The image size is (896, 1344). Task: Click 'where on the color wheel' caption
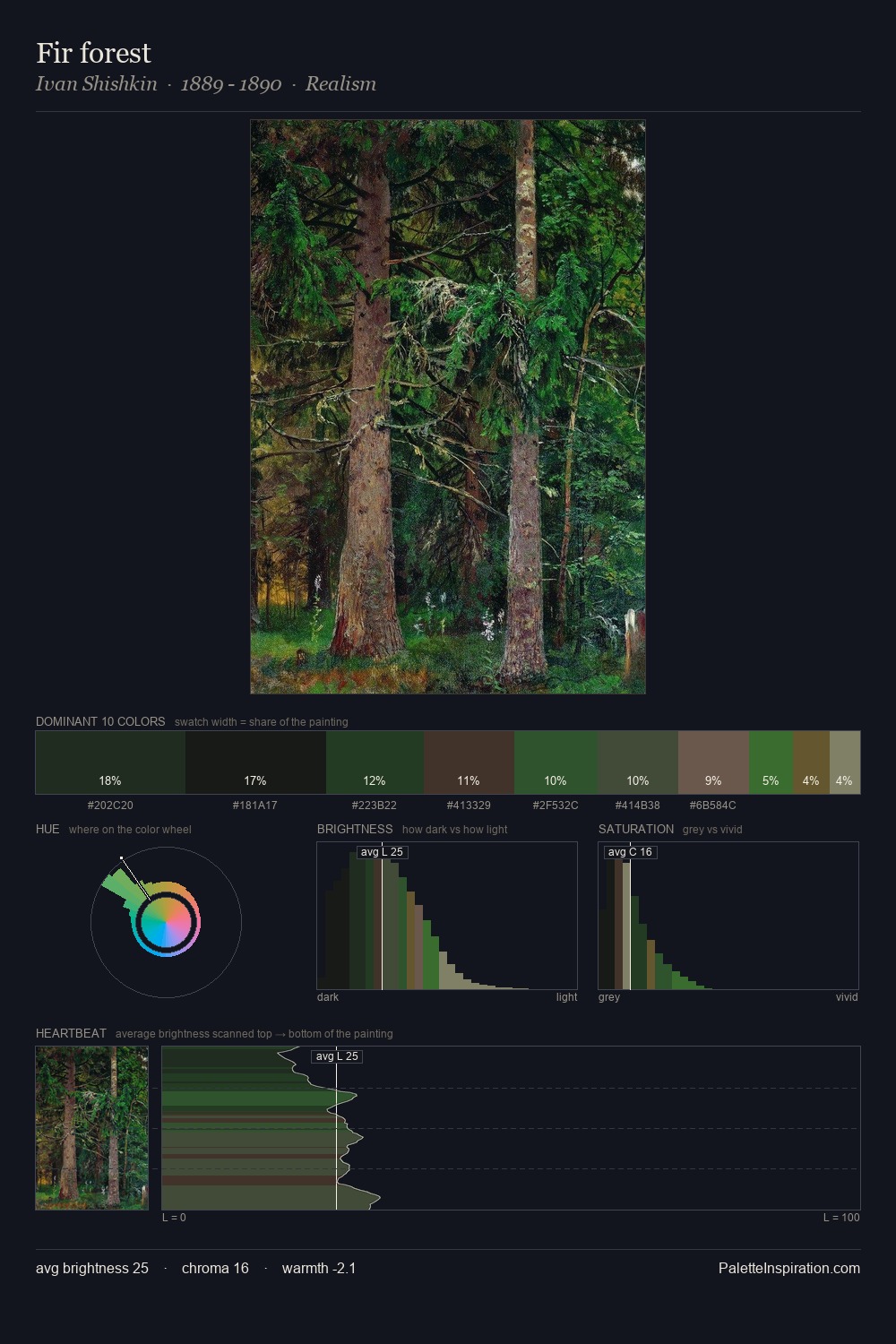[130, 830]
